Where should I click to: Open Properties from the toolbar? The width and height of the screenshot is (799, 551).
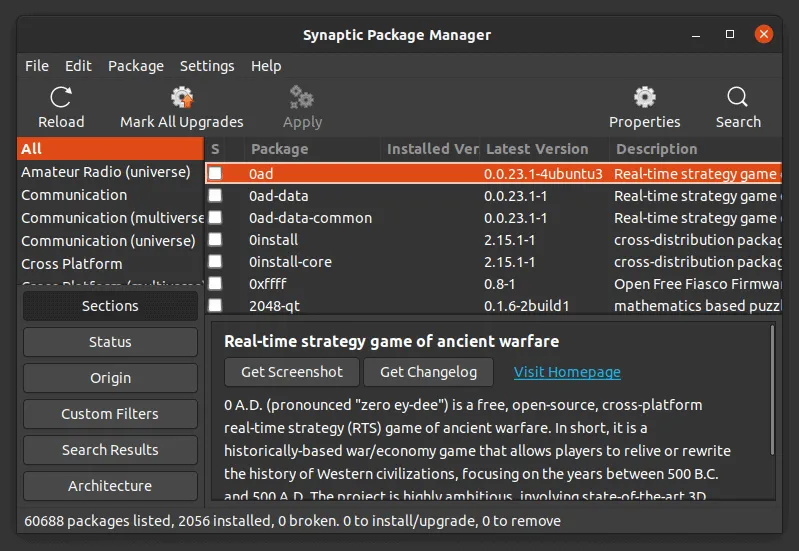coord(645,98)
